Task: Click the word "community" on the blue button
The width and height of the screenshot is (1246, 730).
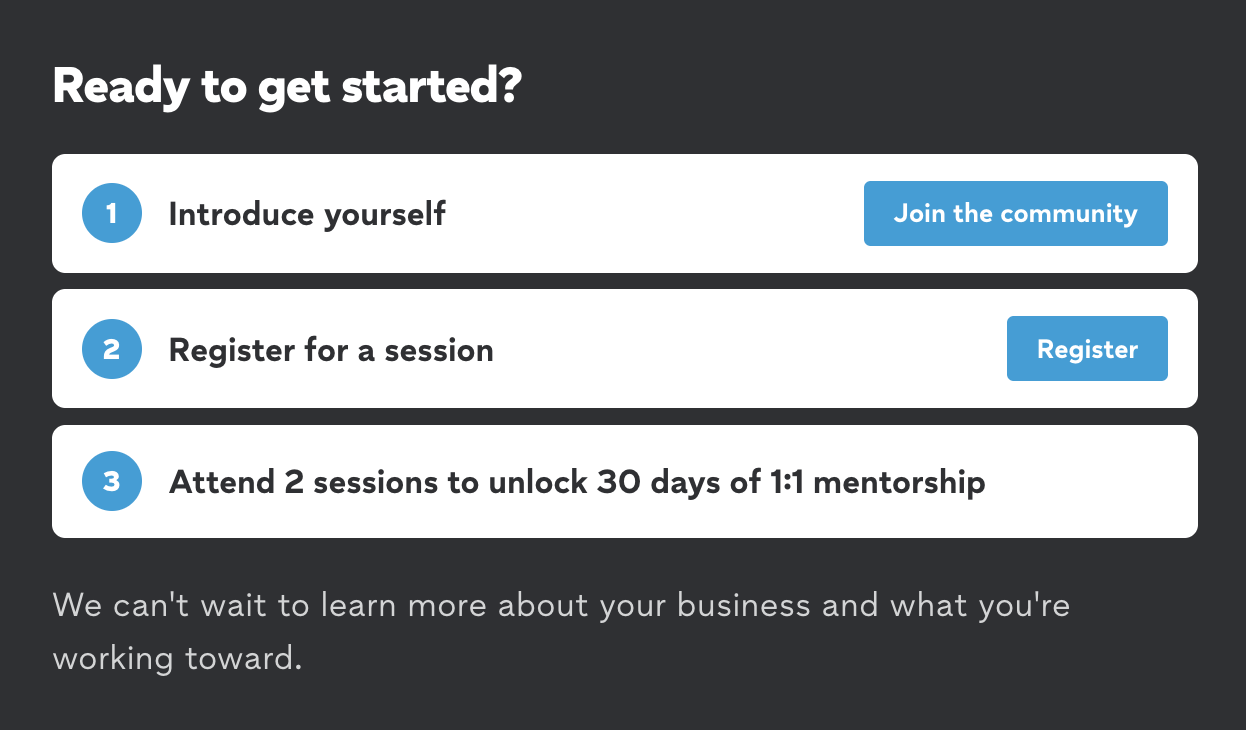Action: tap(1069, 214)
